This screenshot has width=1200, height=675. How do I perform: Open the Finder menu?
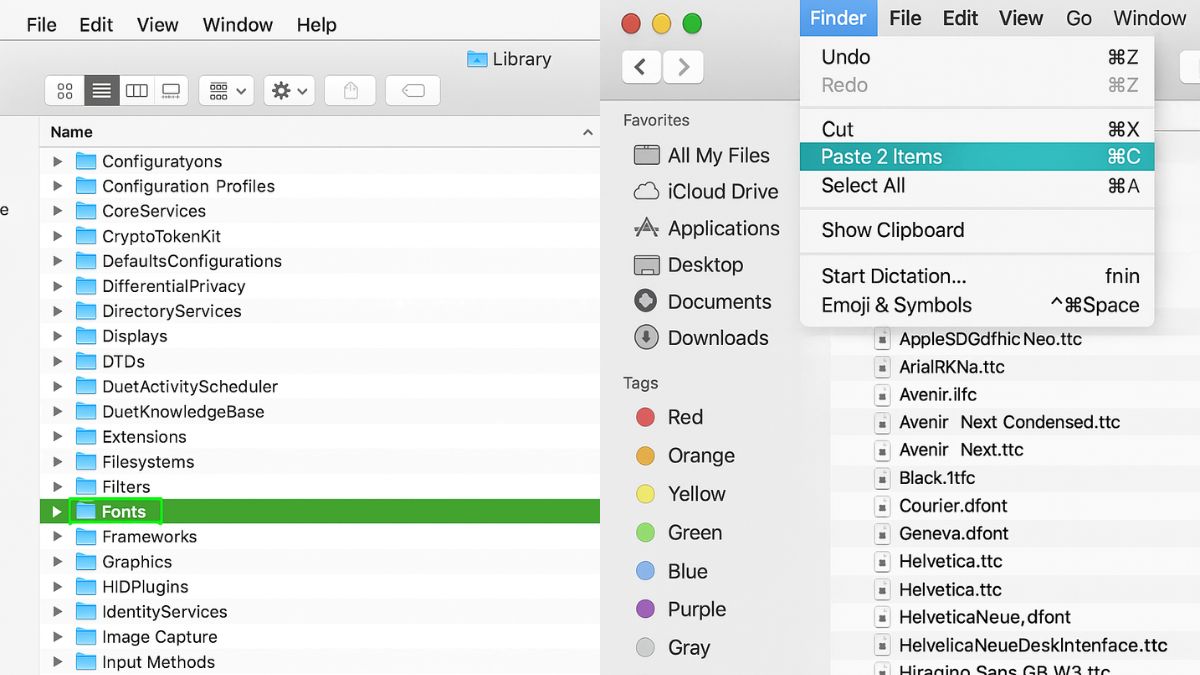tap(838, 18)
